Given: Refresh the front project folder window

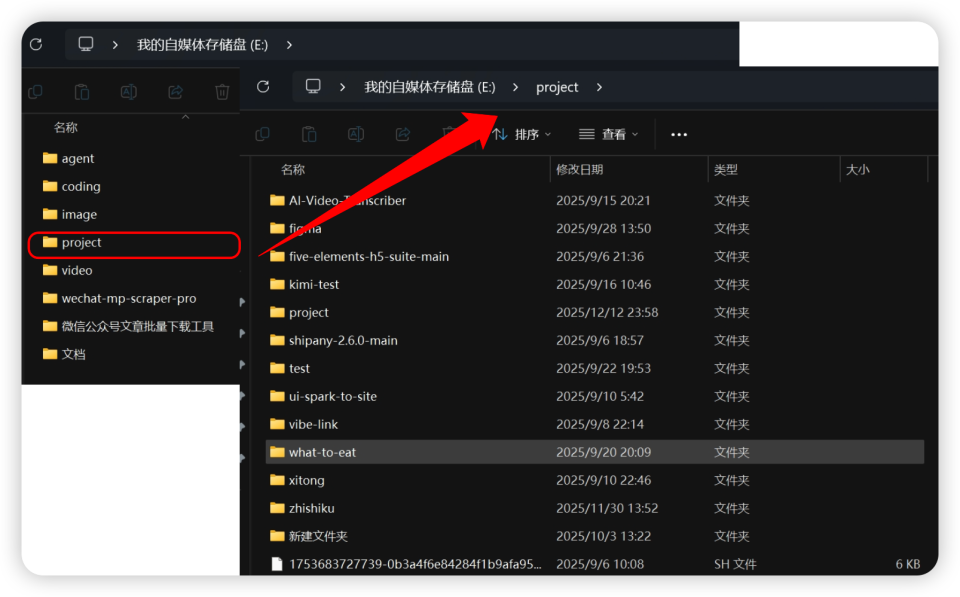Looking at the screenshot, I should (x=263, y=86).
